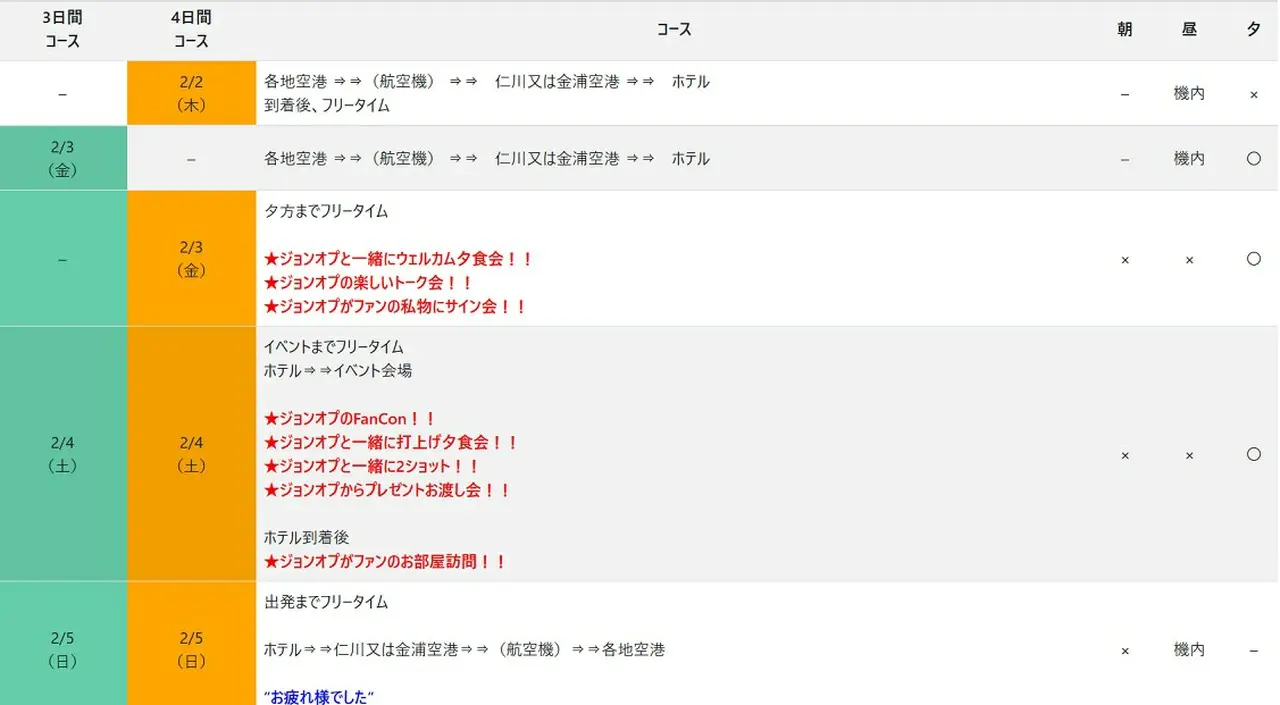Select the orange 2/5 (日) date cell
The width and height of the screenshot is (1280, 705).
(x=191, y=644)
